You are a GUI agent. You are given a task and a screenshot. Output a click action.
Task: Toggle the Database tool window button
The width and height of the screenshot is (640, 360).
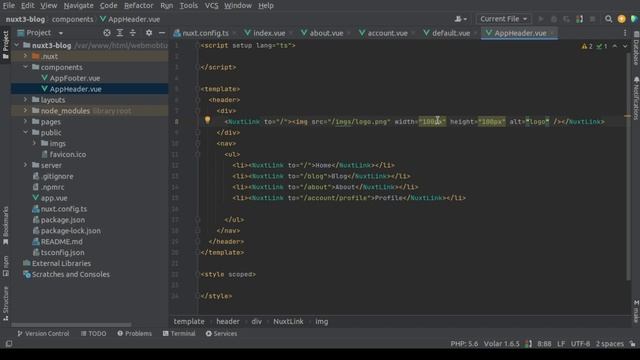tap(636, 48)
